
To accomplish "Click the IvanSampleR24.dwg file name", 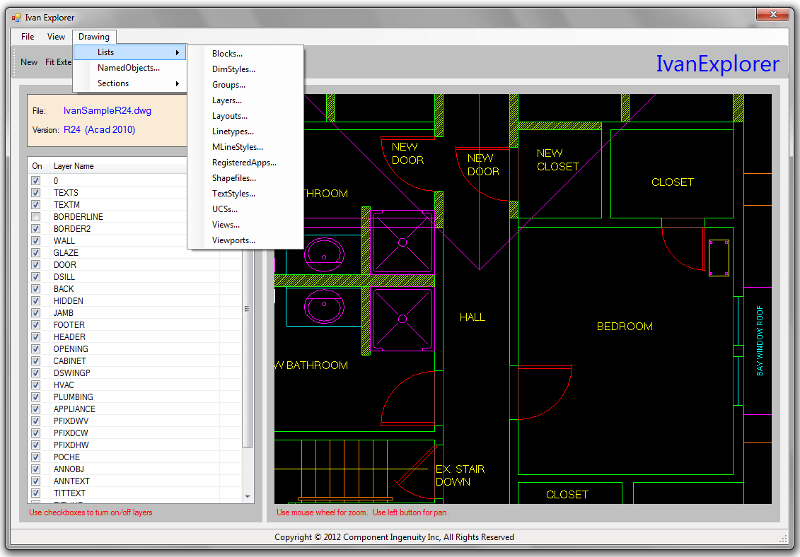I will tap(107, 111).
